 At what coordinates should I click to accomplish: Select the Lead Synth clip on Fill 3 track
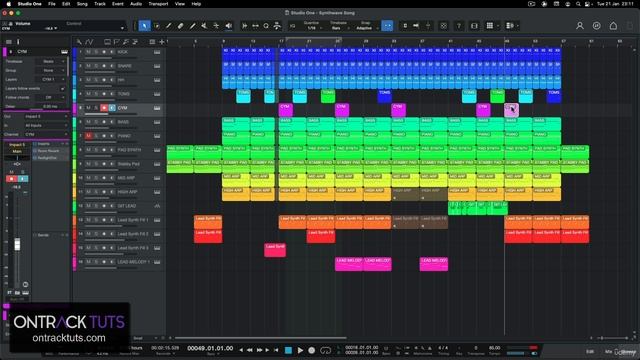[x=275, y=250]
